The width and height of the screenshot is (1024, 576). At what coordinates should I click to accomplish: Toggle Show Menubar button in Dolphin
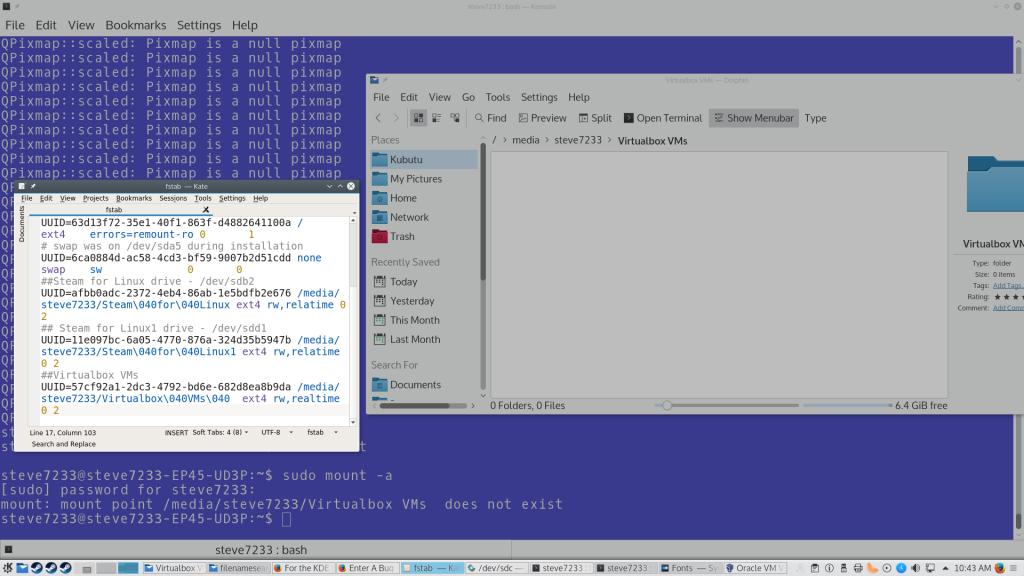pos(752,118)
